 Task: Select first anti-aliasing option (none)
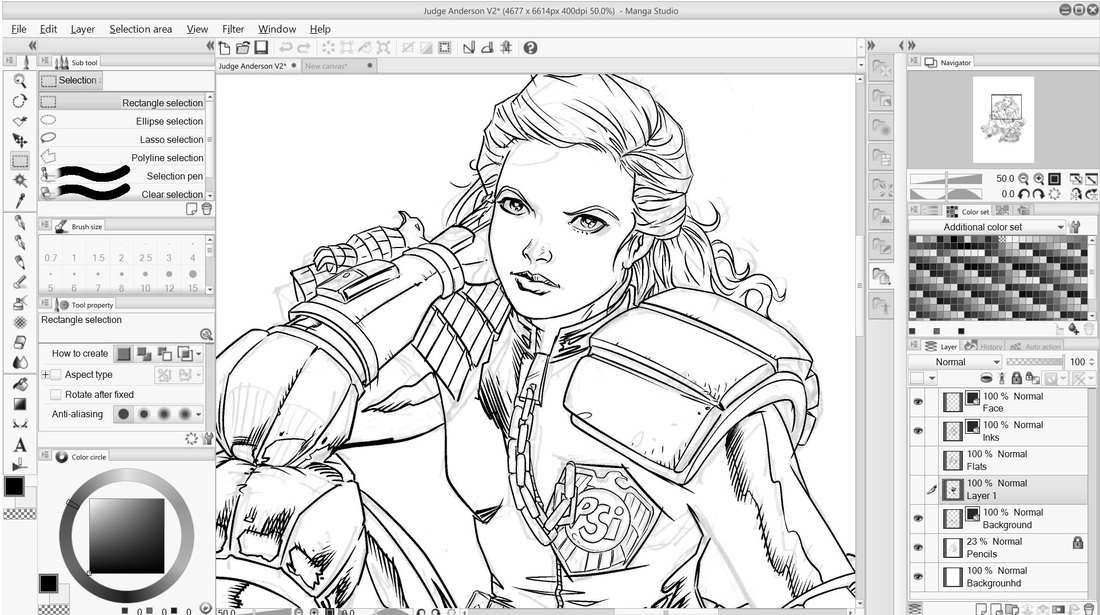(123, 414)
